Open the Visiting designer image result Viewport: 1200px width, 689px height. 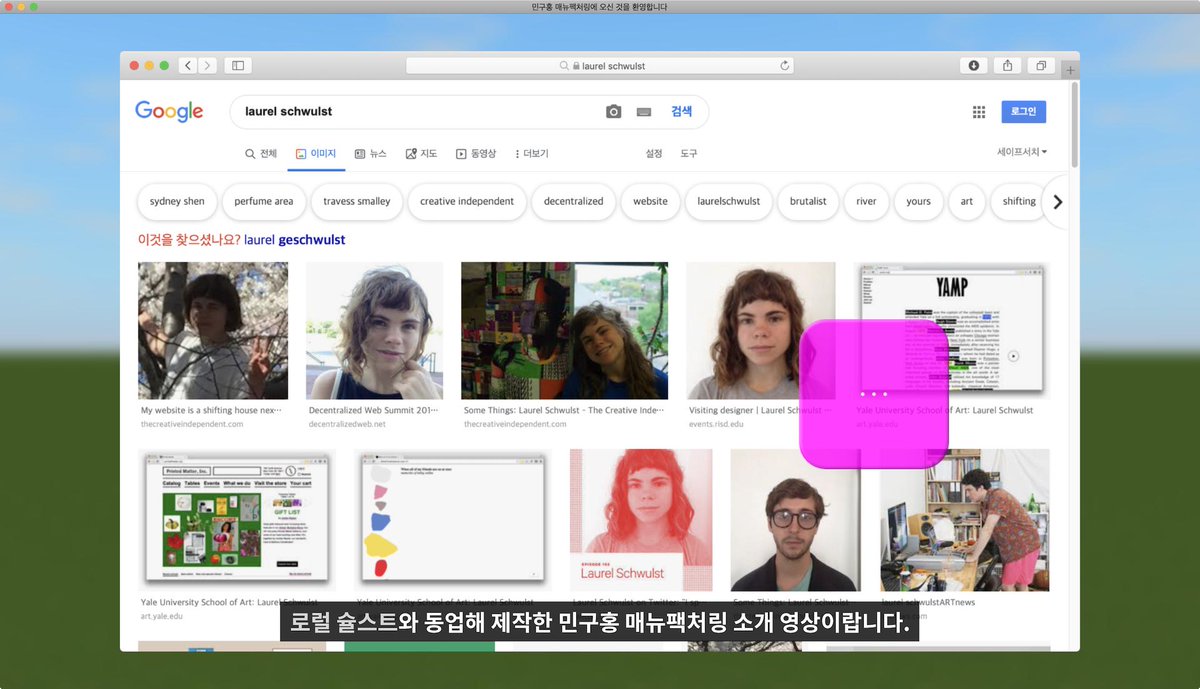point(760,331)
